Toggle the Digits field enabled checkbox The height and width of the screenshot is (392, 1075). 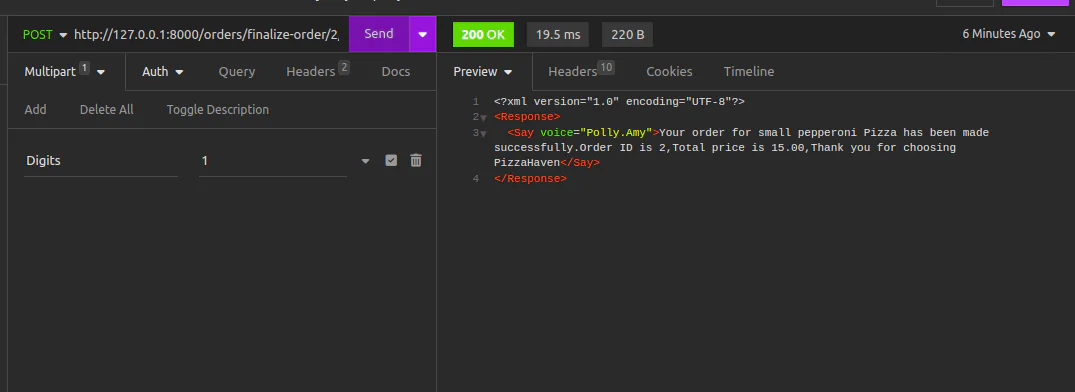(x=391, y=160)
